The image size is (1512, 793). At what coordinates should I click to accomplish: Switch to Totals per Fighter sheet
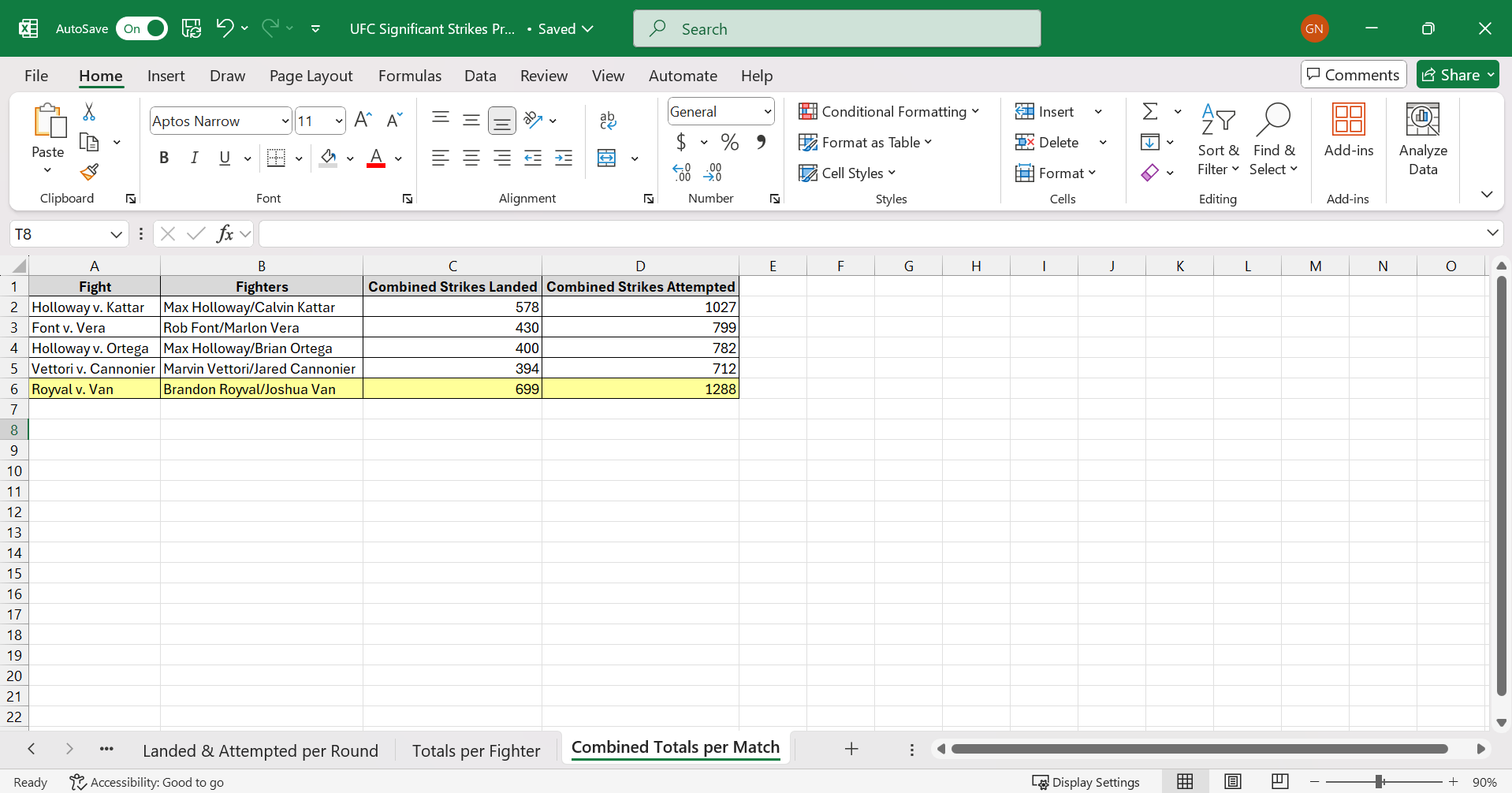476,750
